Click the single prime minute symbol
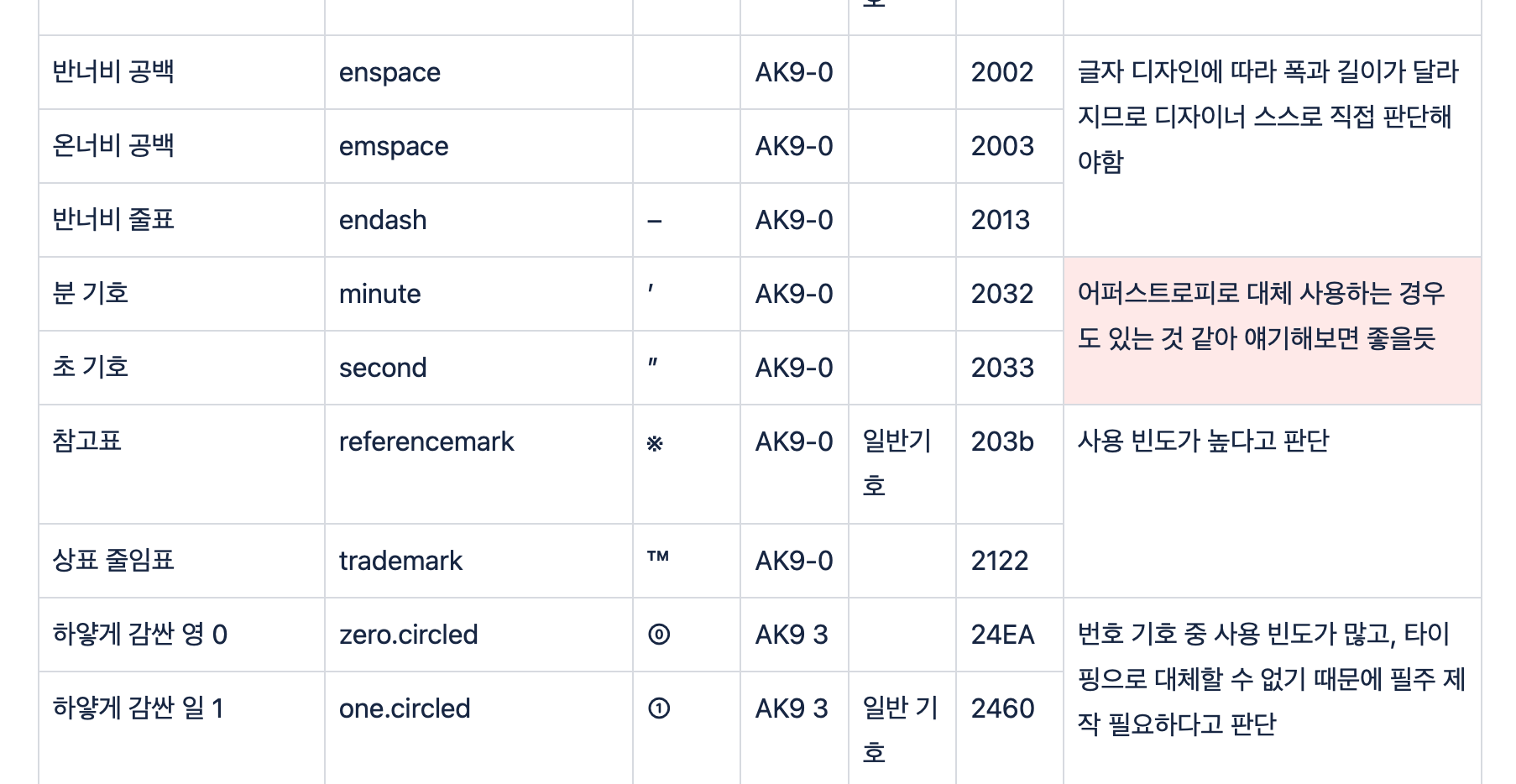The width and height of the screenshot is (1516, 784). click(651, 290)
